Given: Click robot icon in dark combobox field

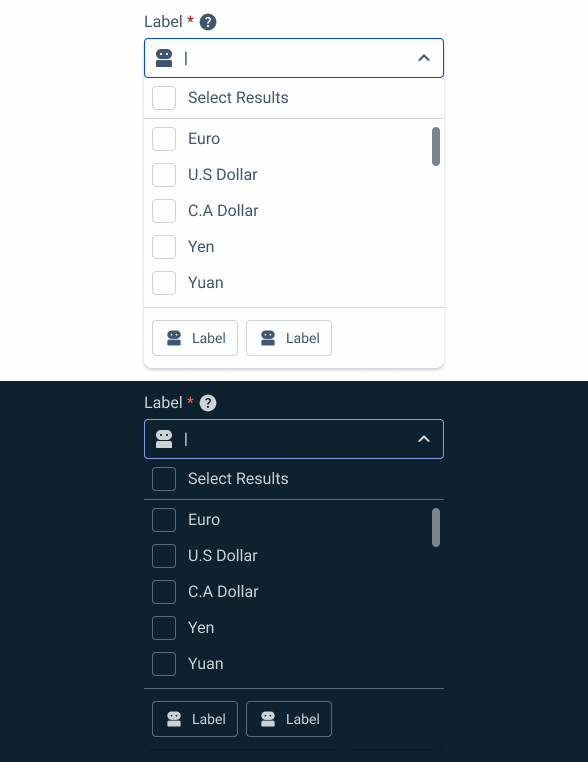Looking at the screenshot, I should point(164,439).
